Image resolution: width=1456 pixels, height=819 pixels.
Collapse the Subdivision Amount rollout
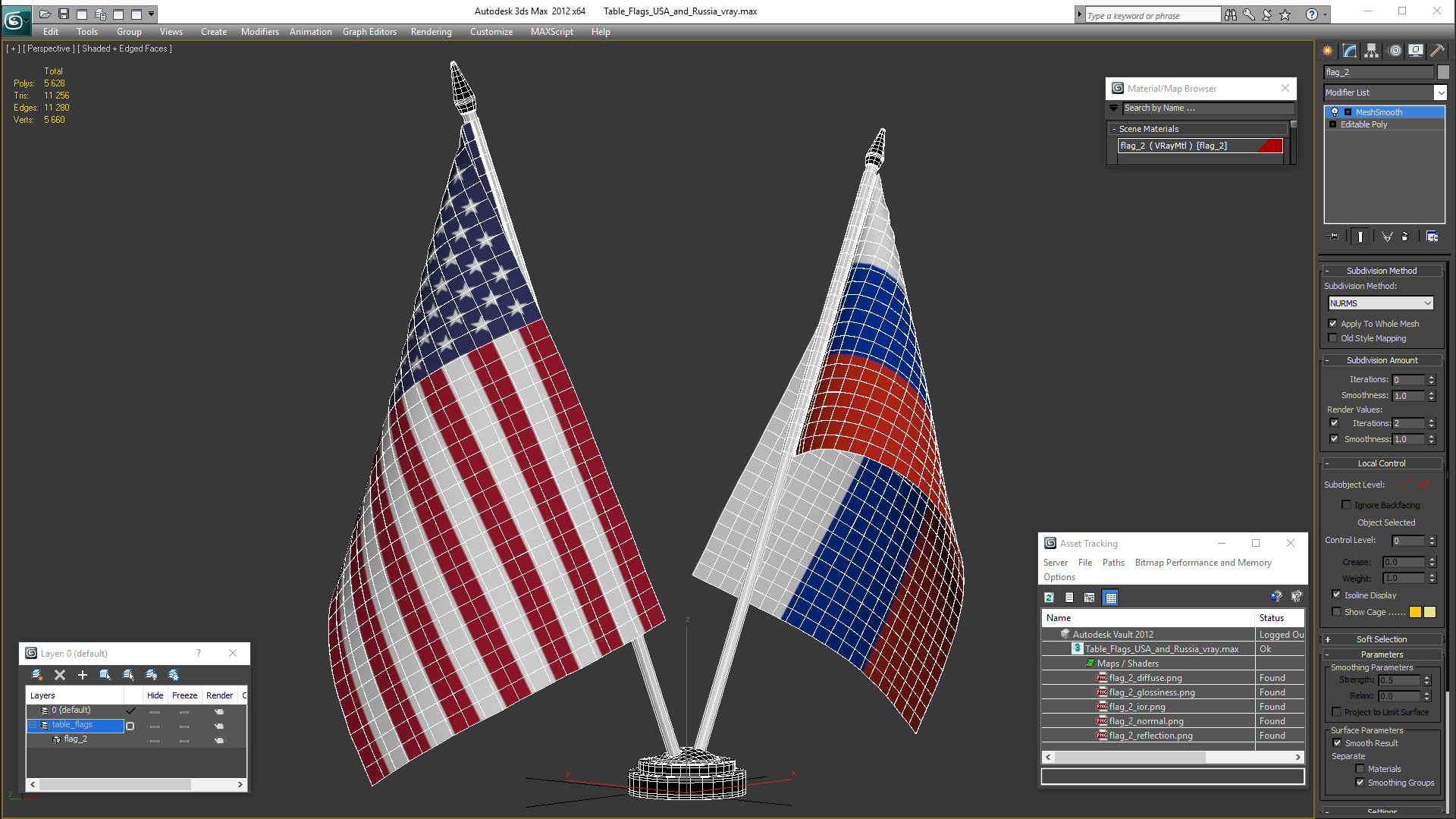(x=1382, y=360)
